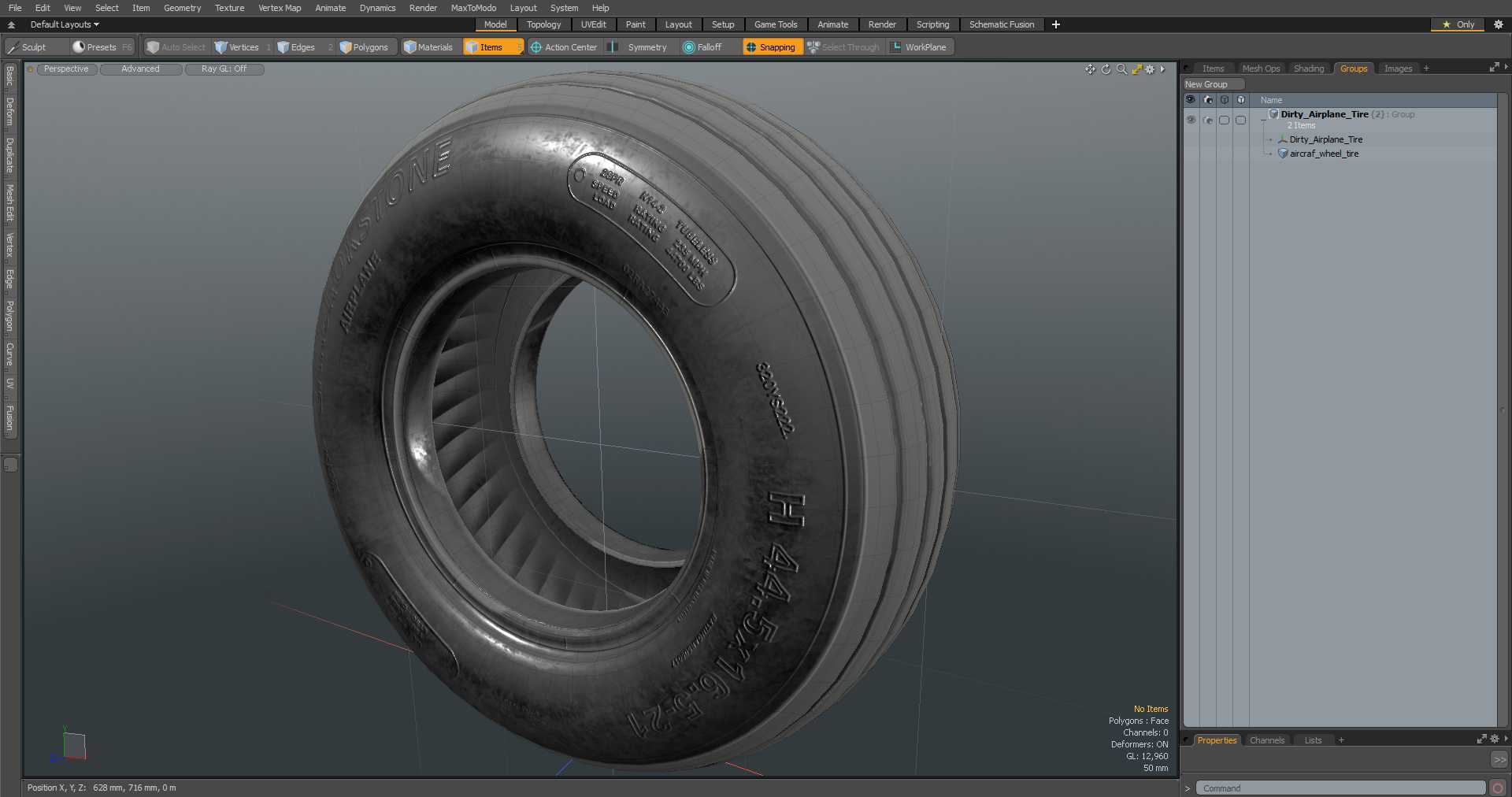Image resolution: width=1512 pixels, height=797 pixels.
Task: Toggle lock checkbox for Dirty_Airplane_Tire group
Action: [x=1225, y=120]
